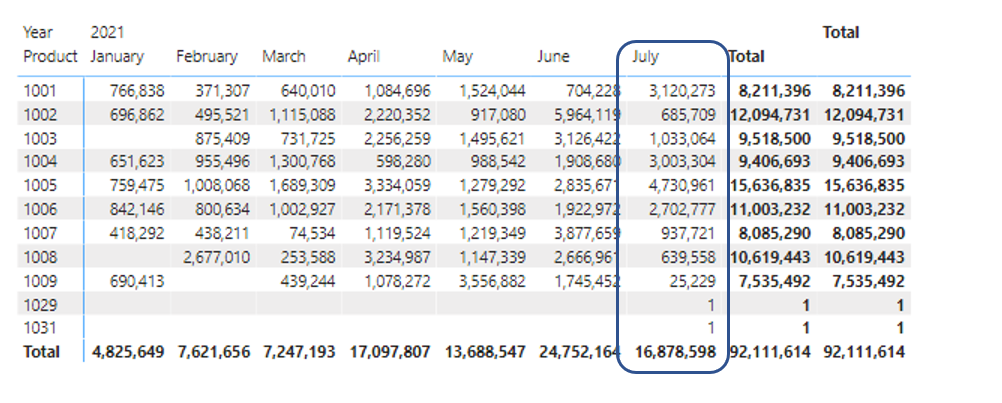Select product row 1005
Screen dimensions: 1002x403
click(40, 186)
